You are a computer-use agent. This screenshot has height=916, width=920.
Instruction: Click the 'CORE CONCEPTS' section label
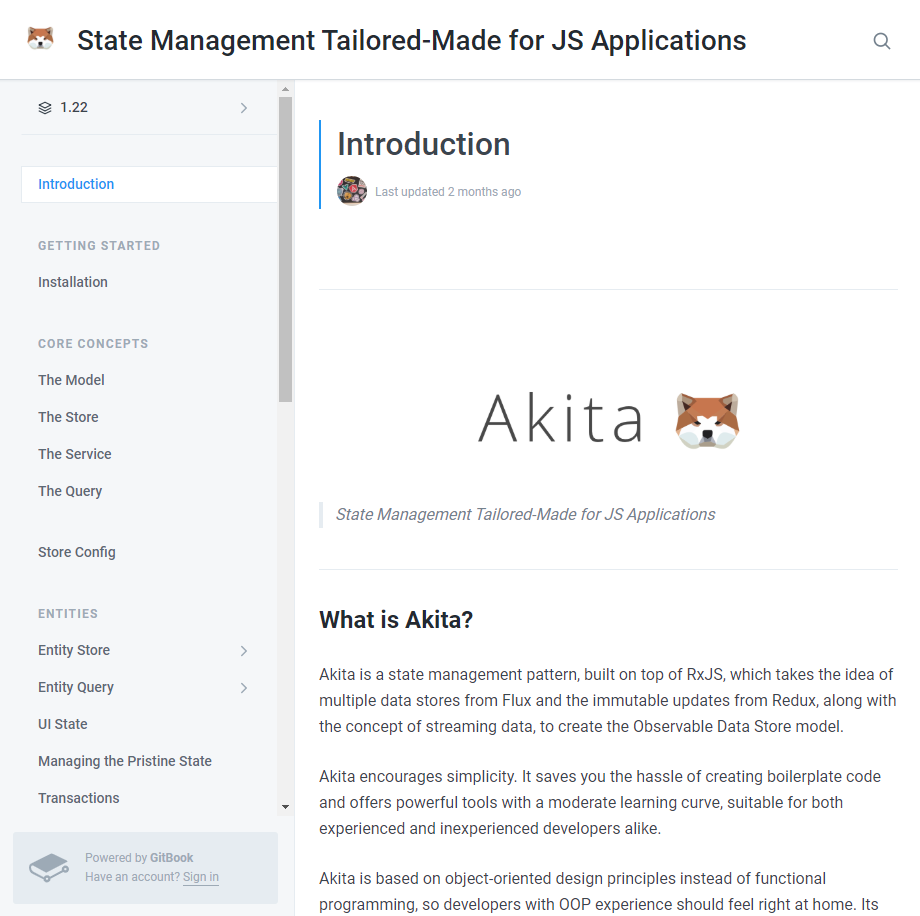[93, 344]
